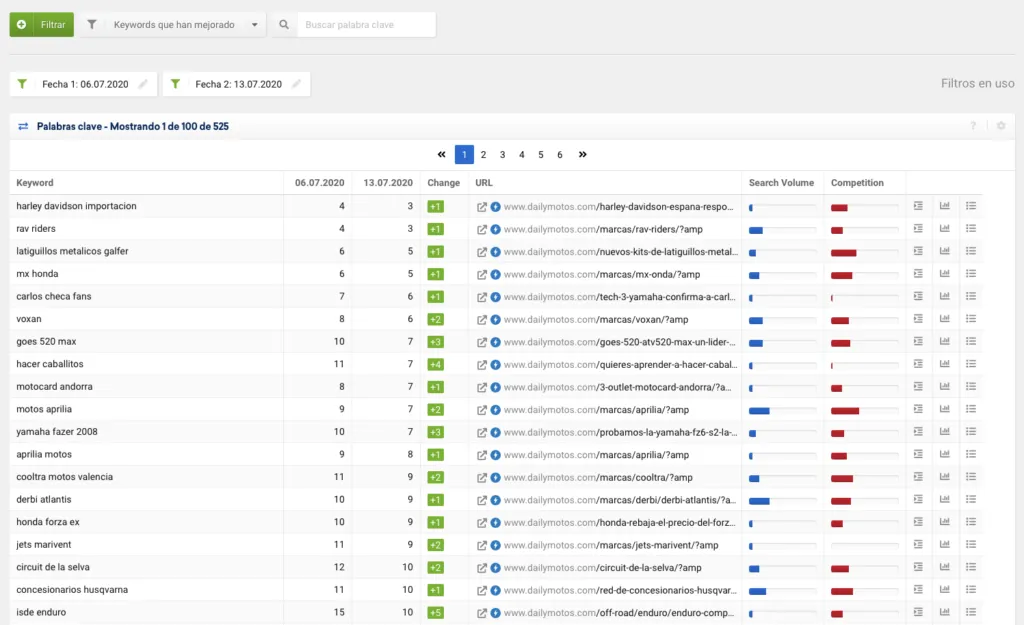
Task: Select page 3 in pagination
Action: [x=502, y=155]
